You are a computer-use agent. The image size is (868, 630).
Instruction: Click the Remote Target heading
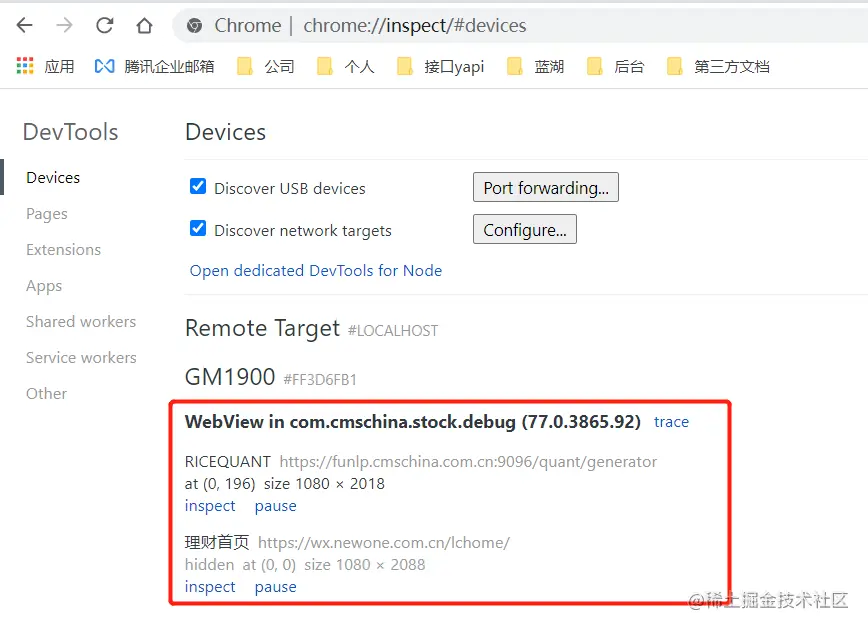pyautogui.click(x=262, y=329)
